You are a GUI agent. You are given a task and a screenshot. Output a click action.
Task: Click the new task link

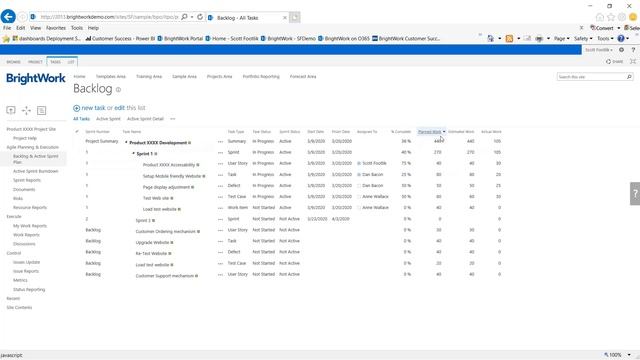pos(93,108)
